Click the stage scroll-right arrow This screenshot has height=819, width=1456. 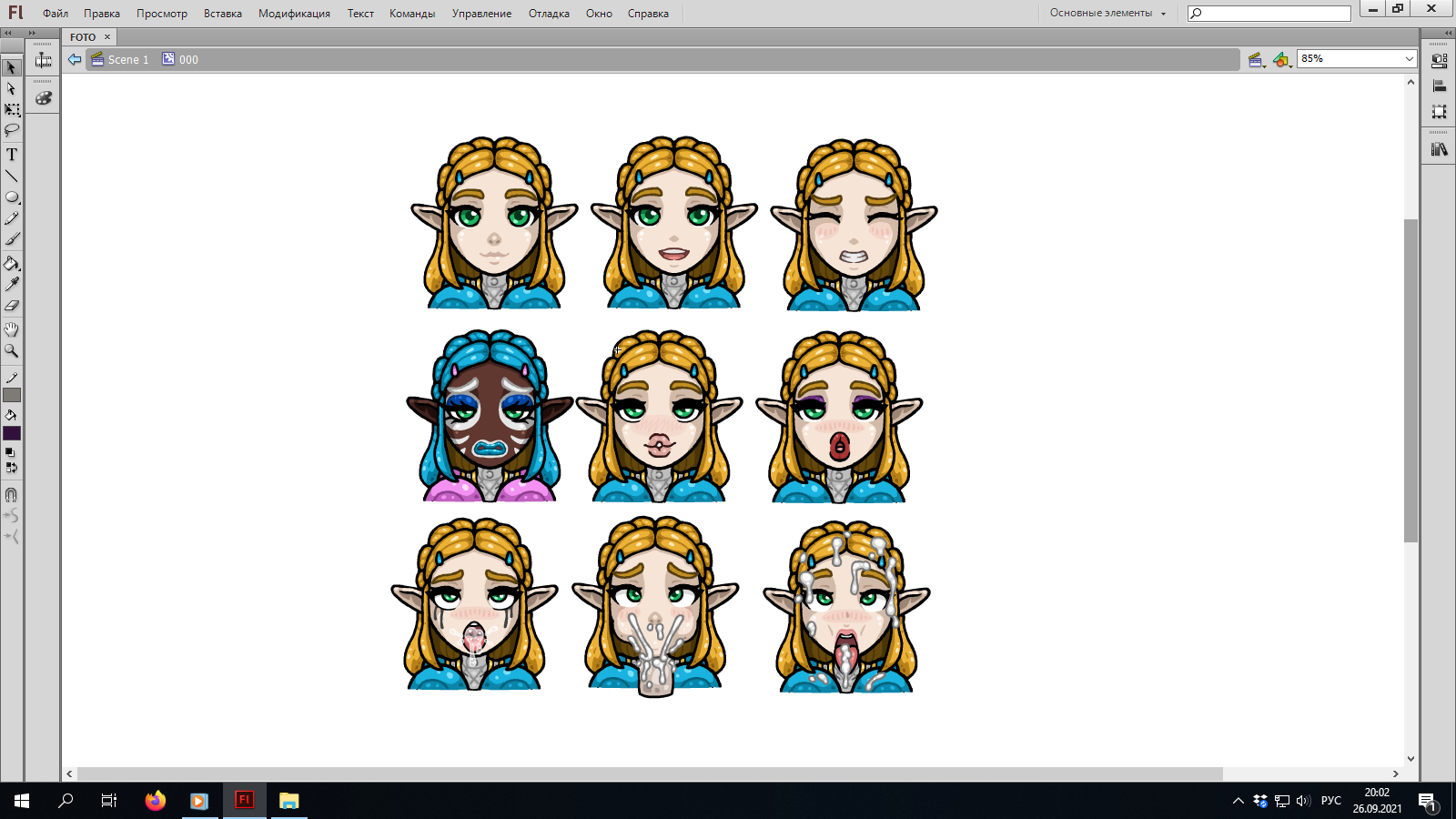(x=1396, y=774)
